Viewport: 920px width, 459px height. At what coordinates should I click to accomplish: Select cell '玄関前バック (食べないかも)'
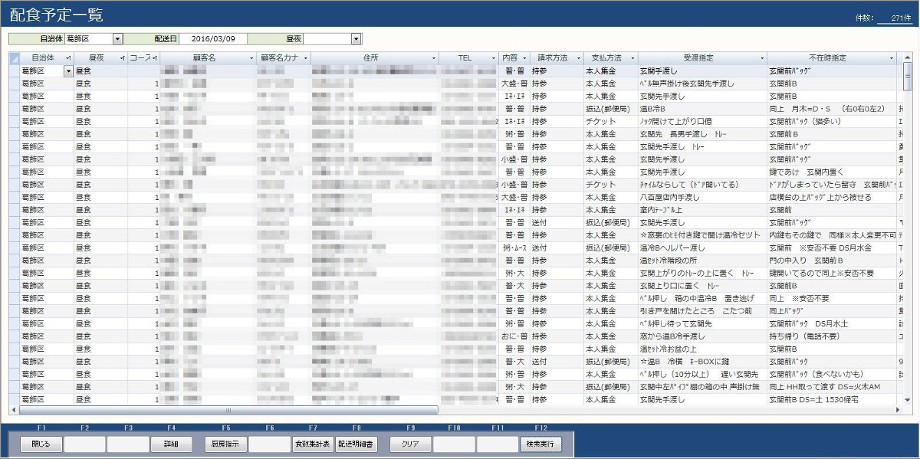pos(832,374)
